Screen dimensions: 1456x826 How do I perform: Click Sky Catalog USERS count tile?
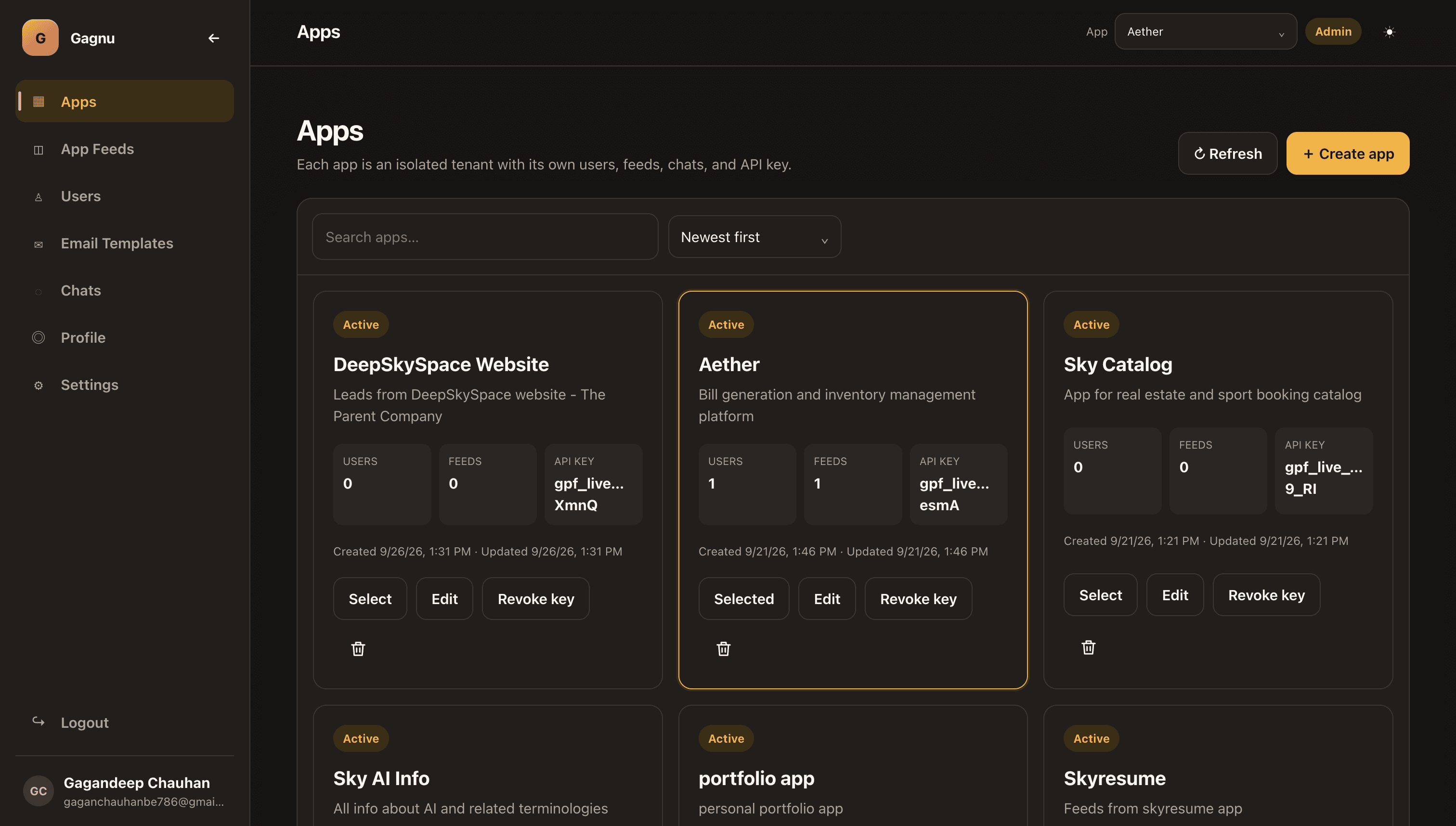coord(1112,471)
